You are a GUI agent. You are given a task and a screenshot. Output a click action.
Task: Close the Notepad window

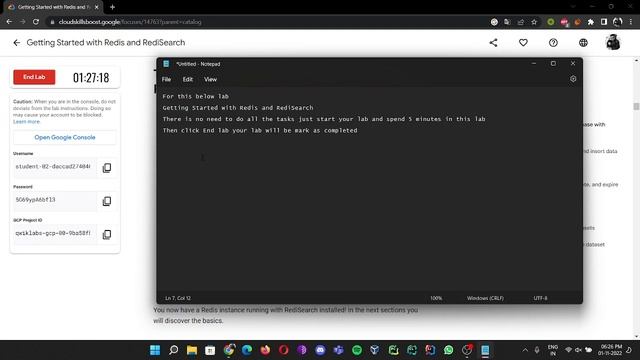pyautogui.click(x=573, y=64)
